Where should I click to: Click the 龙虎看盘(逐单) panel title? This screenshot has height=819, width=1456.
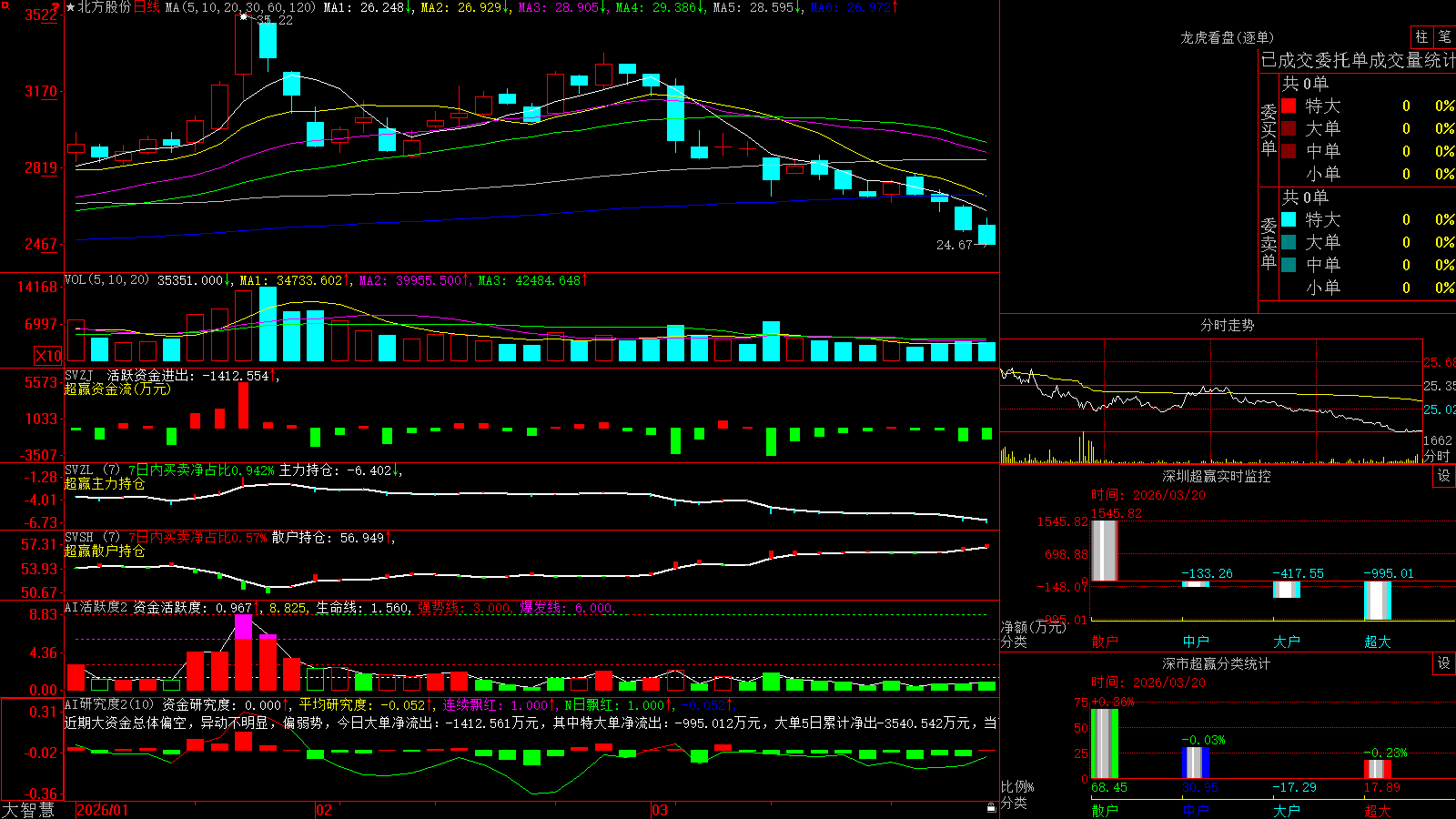pyautogui.click(x=1227, y=37)
